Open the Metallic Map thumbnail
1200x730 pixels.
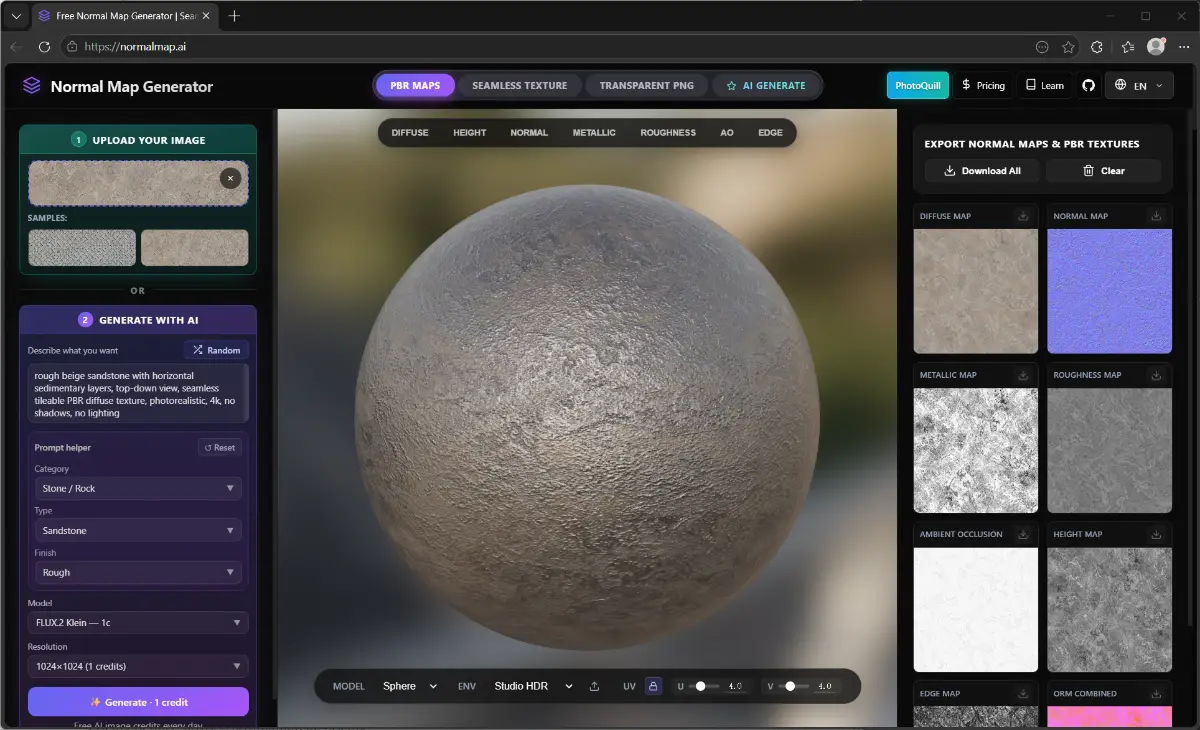point(976,450)
